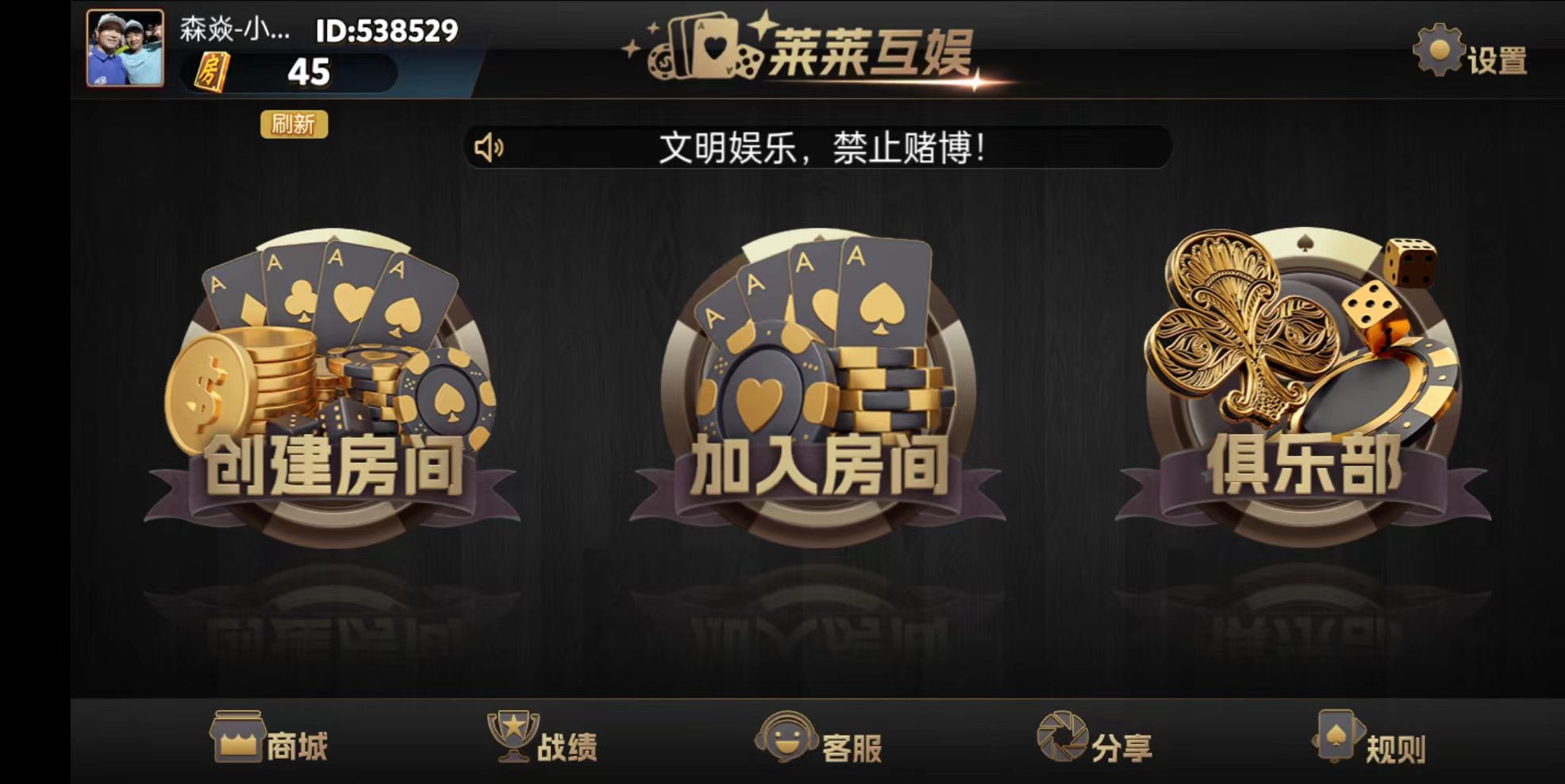Click the 规则 label in bottom bar
The height and width of the screenshot is (784, 1565).
pos(1395,749)
